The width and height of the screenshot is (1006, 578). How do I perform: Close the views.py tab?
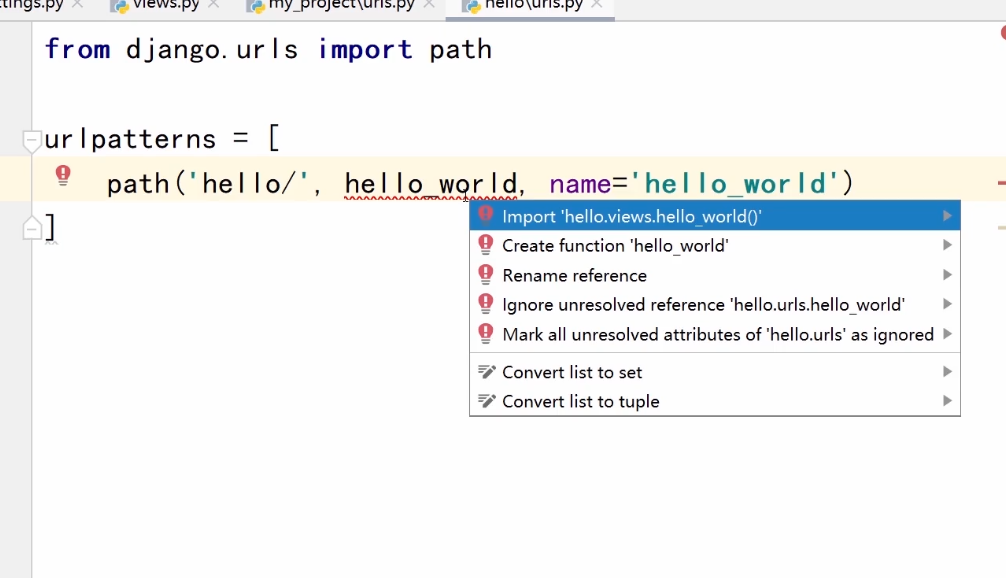214,5
